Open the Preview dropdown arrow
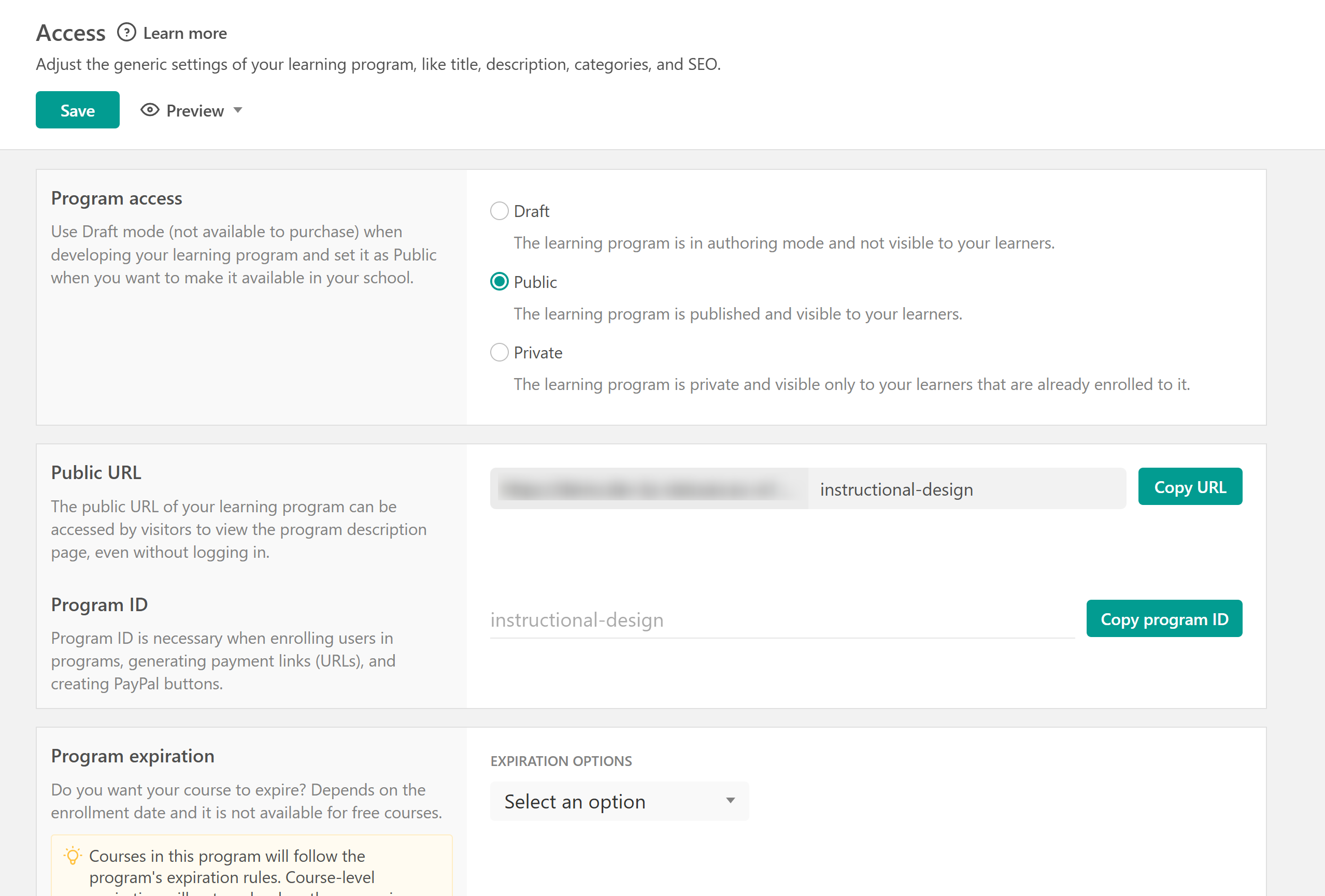The image size is (1325, 896). (238, 110)
